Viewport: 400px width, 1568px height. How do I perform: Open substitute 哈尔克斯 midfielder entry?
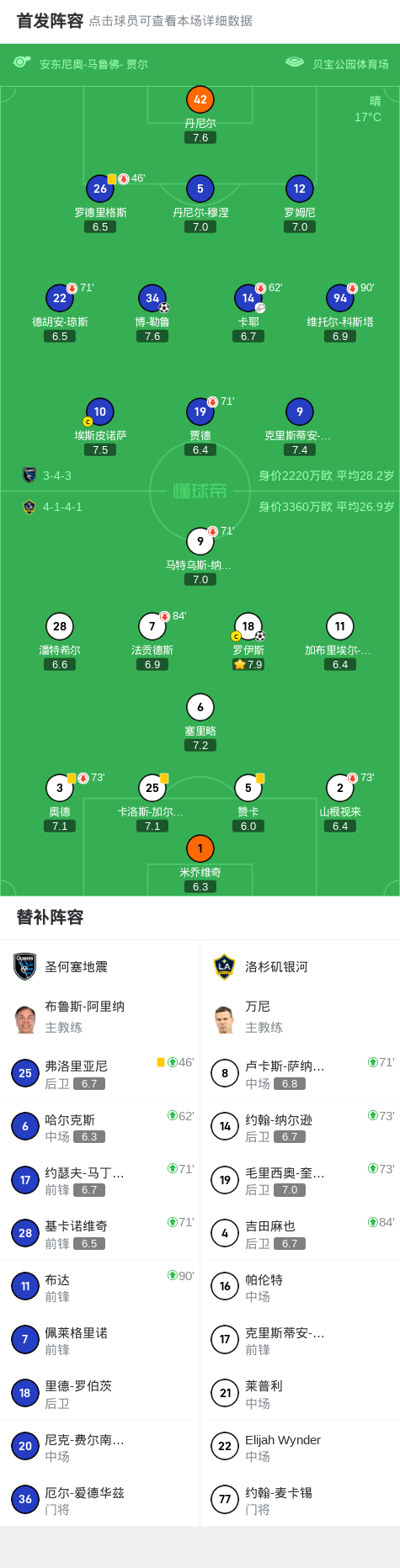100,1126
